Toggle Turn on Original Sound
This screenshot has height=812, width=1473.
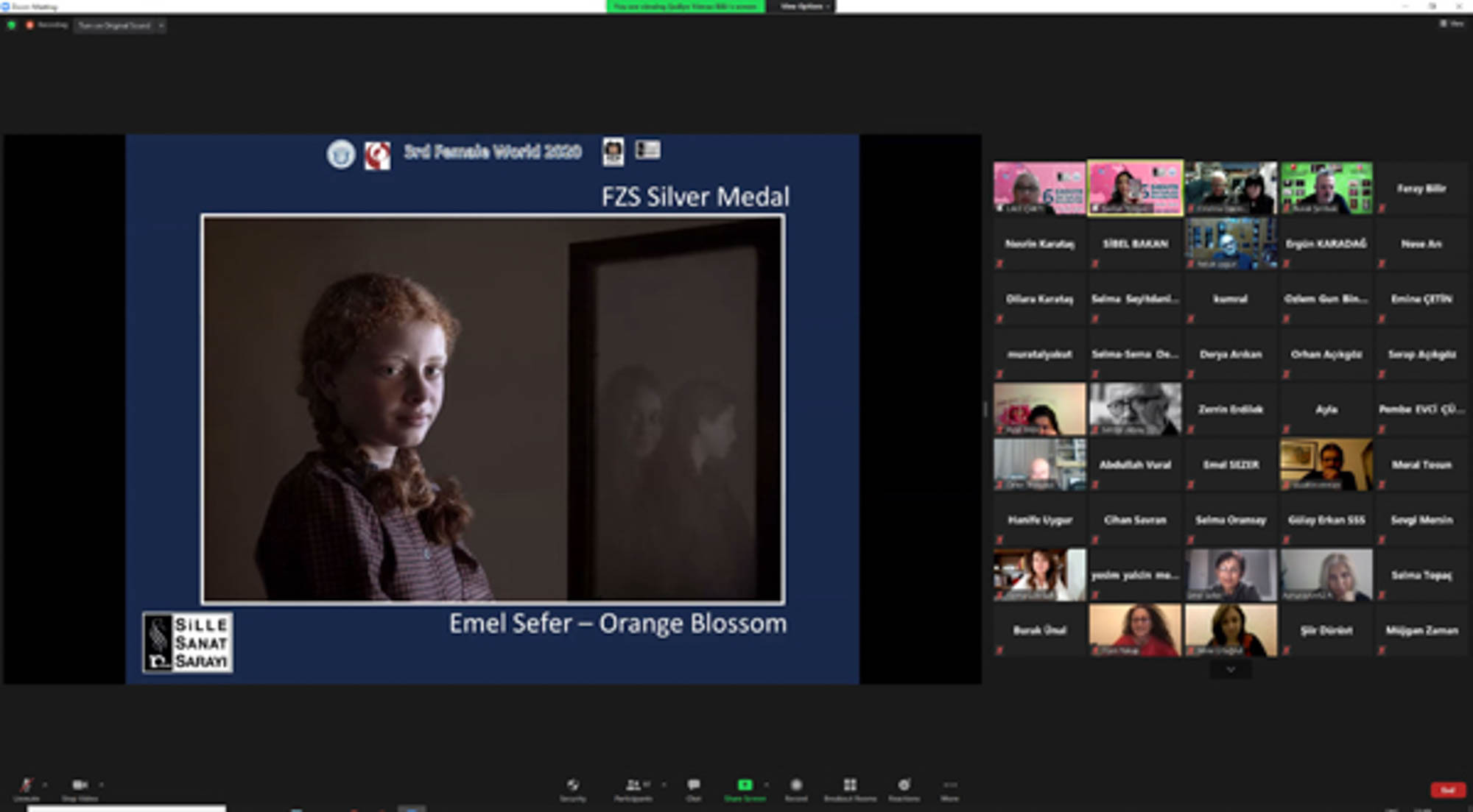pos(114,26)
